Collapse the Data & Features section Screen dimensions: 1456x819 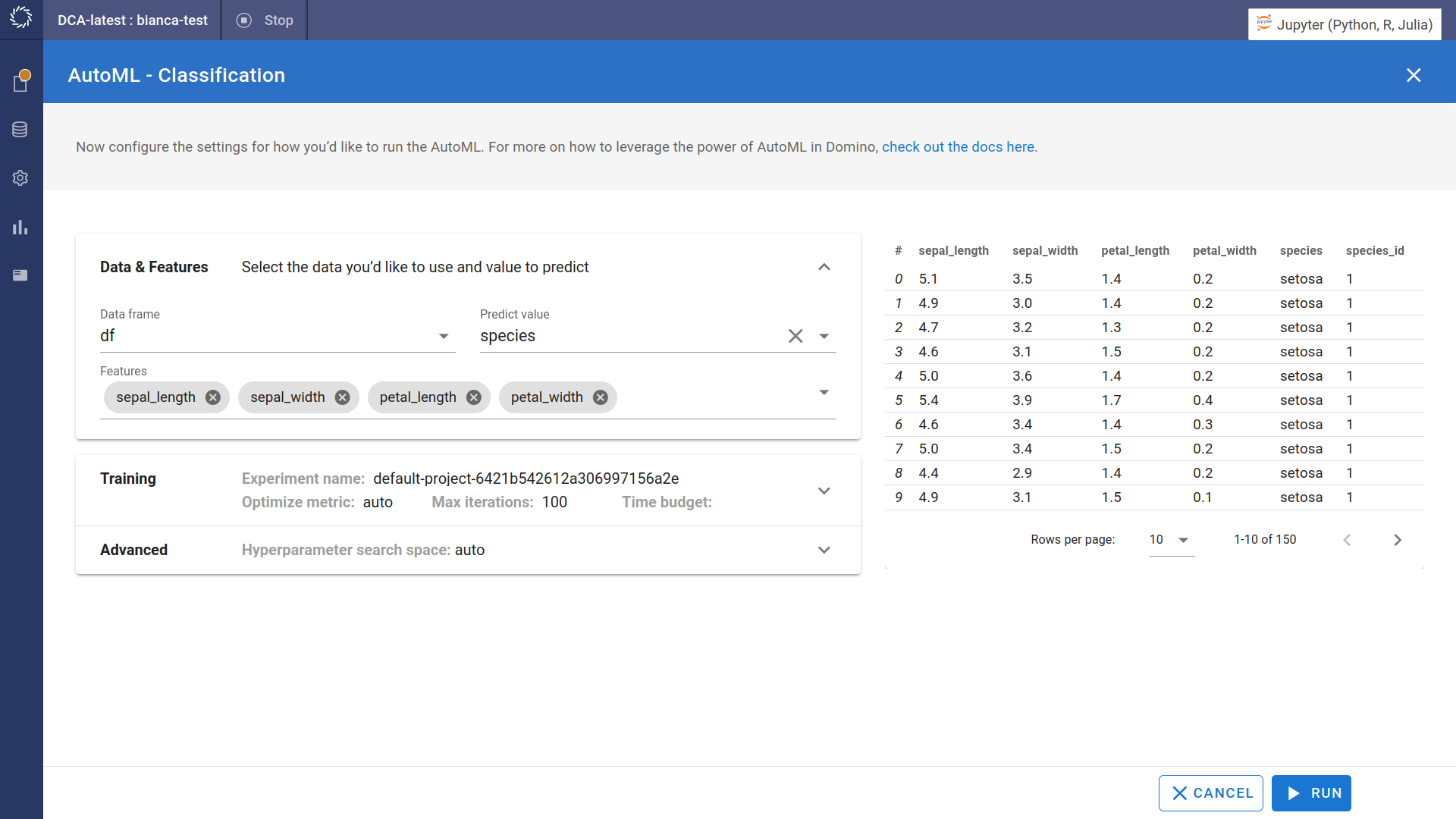(824, 267)
